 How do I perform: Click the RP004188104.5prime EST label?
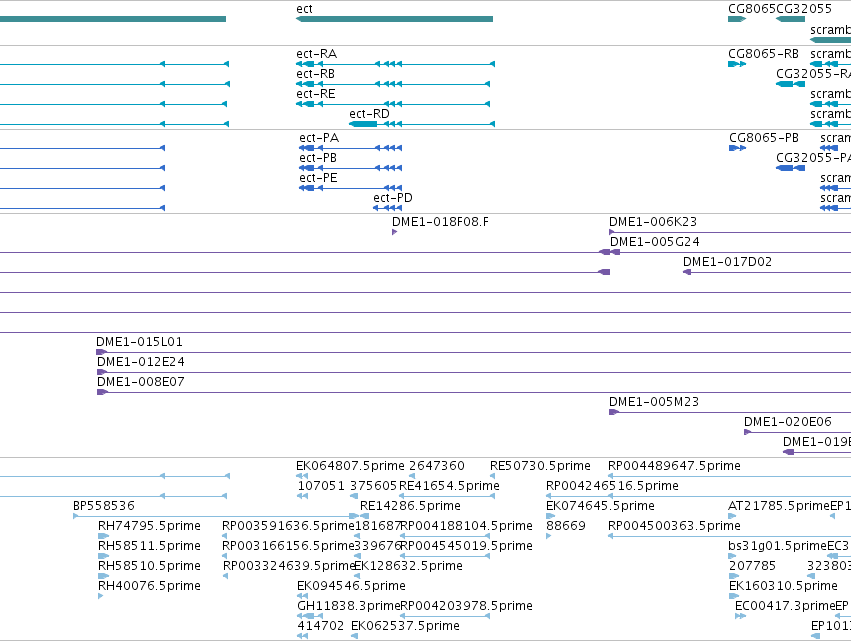(x=466, y=526)
